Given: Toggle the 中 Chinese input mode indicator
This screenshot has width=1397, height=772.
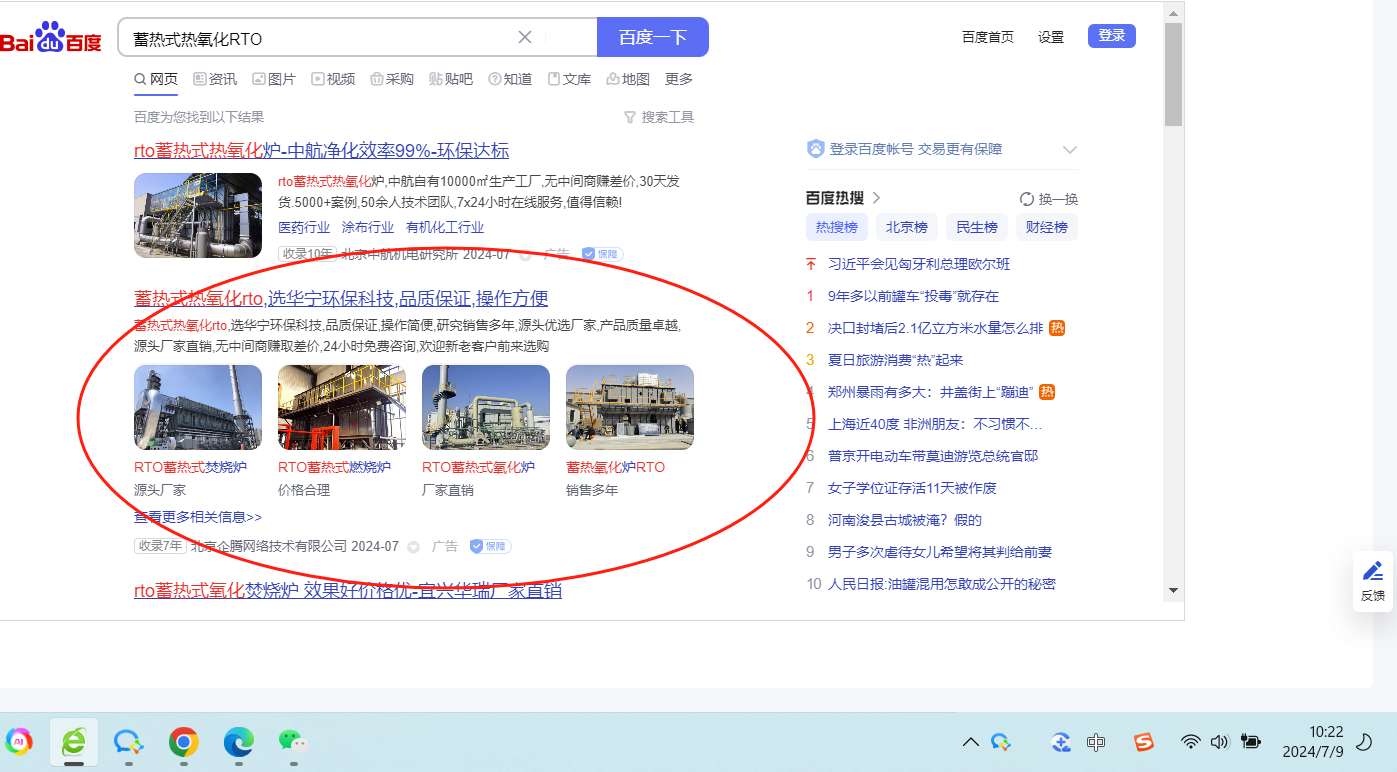Looking at the screenshot, I should [1096, 742].
